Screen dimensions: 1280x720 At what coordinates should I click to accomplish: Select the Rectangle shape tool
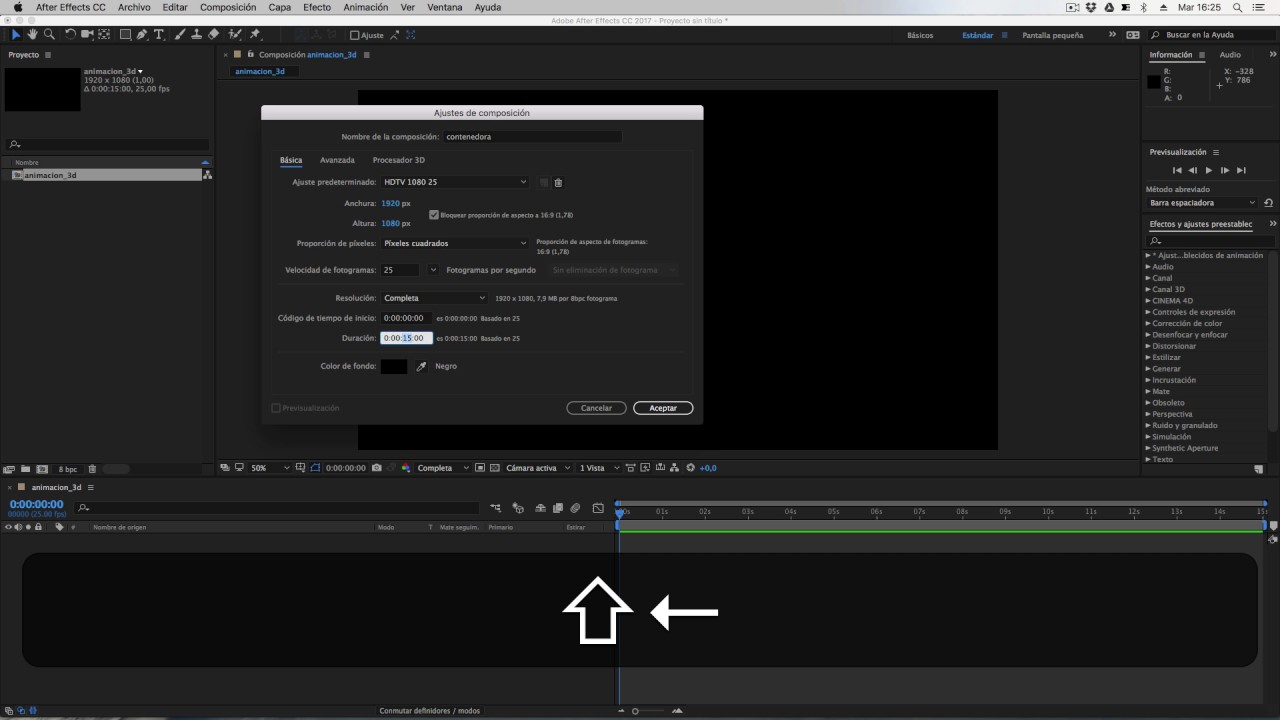coord(125,35)
